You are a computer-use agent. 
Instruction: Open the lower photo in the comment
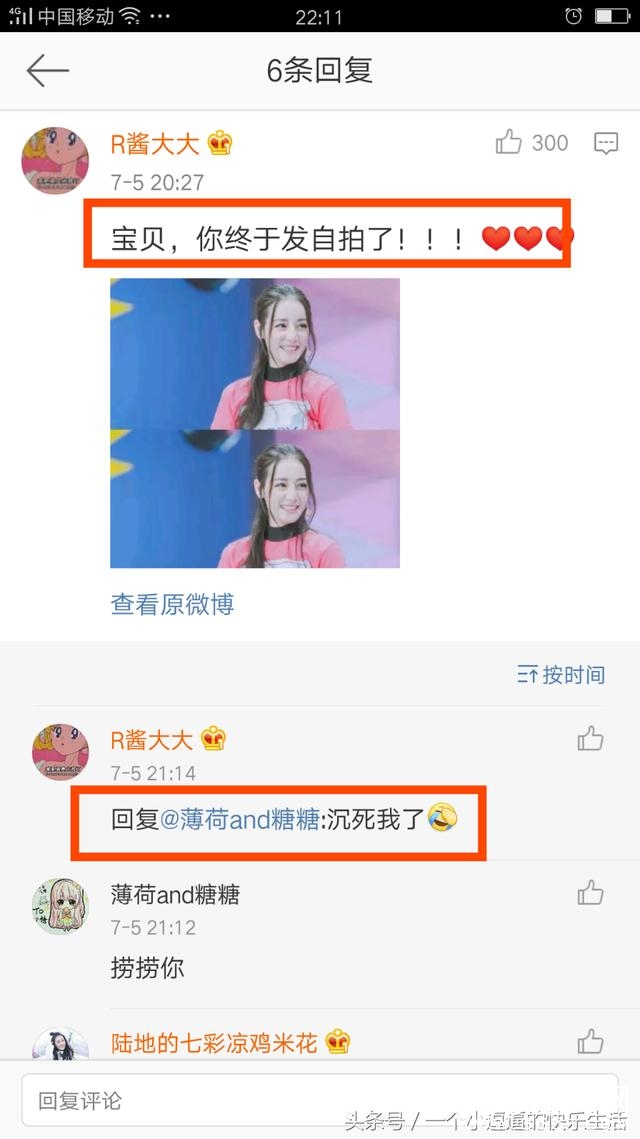coord(255,498)
